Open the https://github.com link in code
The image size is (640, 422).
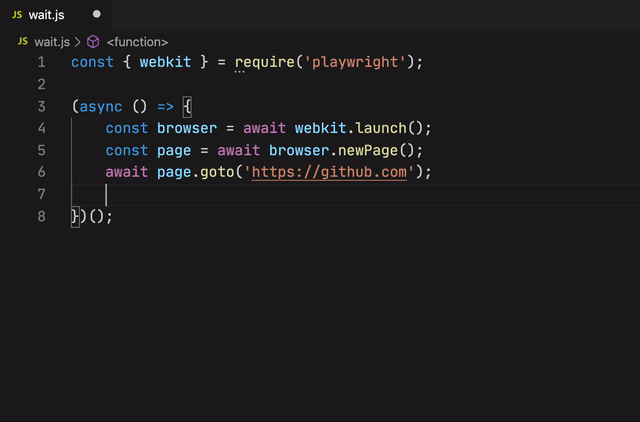click(329, 172)
